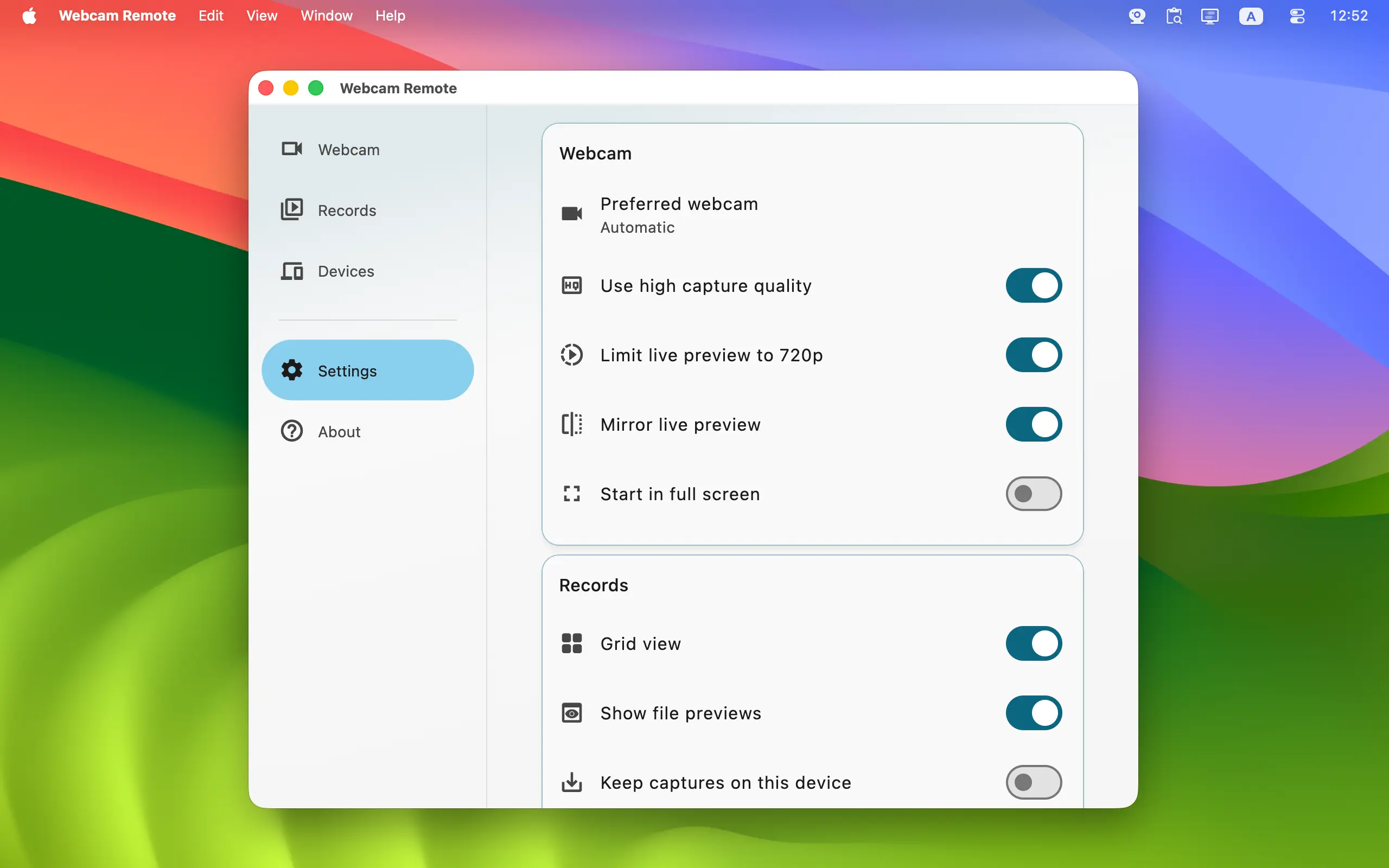Select the Settings sidebar item

[x=367, y=371]
